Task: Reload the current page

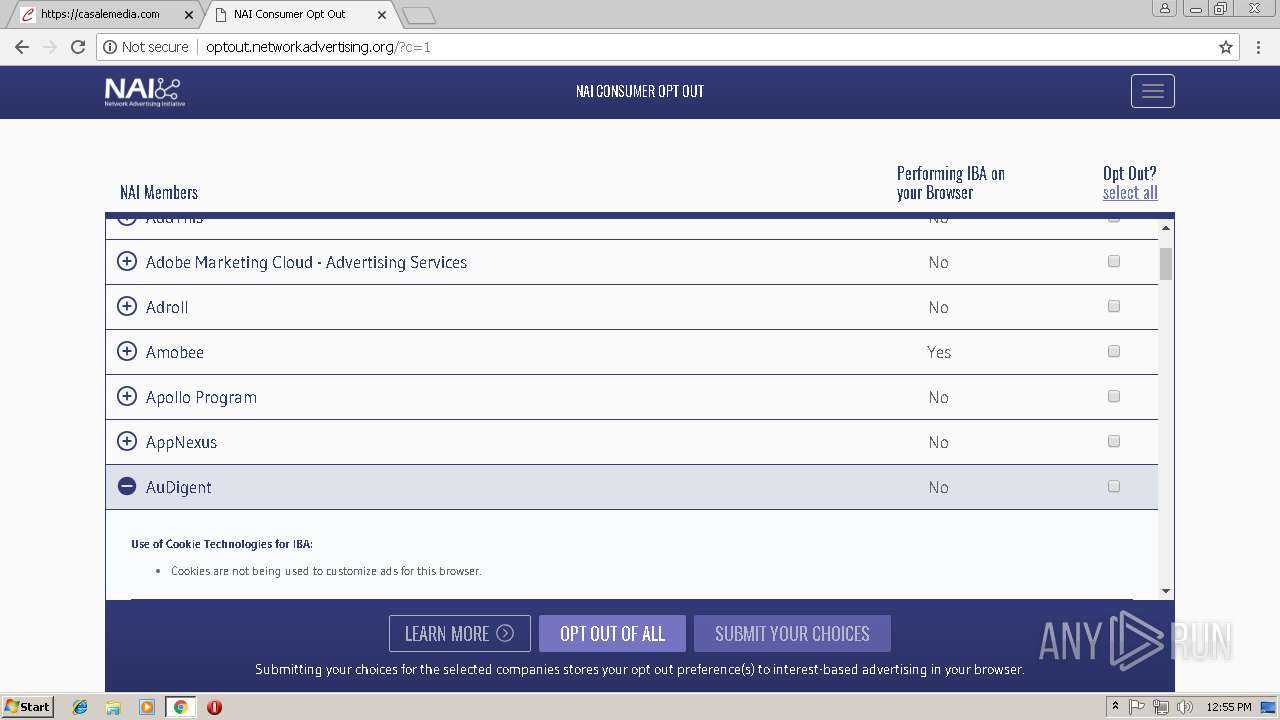Action: tap(78, 47)
